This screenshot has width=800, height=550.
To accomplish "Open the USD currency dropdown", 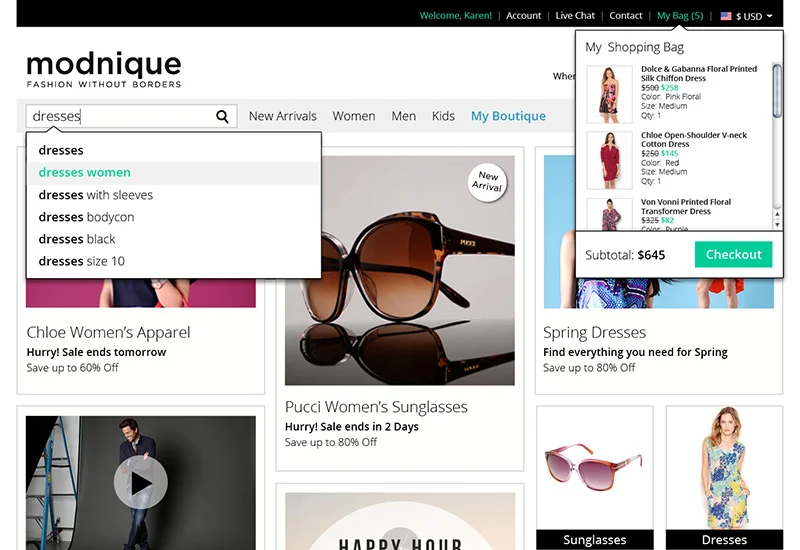I will (x=754, y=16).
